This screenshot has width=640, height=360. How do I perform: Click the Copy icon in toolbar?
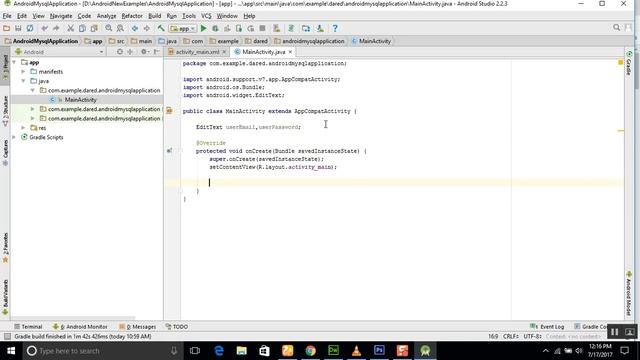[82, 29]
